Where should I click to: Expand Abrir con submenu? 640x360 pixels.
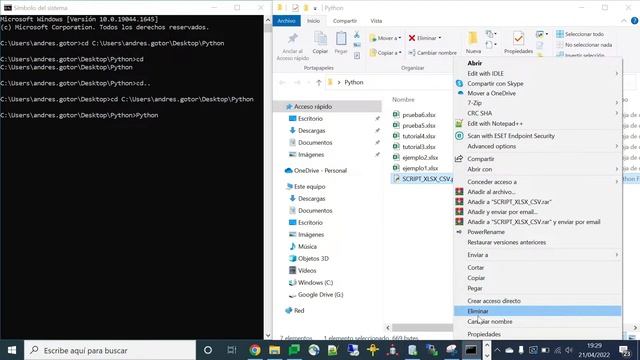[x=538, y=169]
